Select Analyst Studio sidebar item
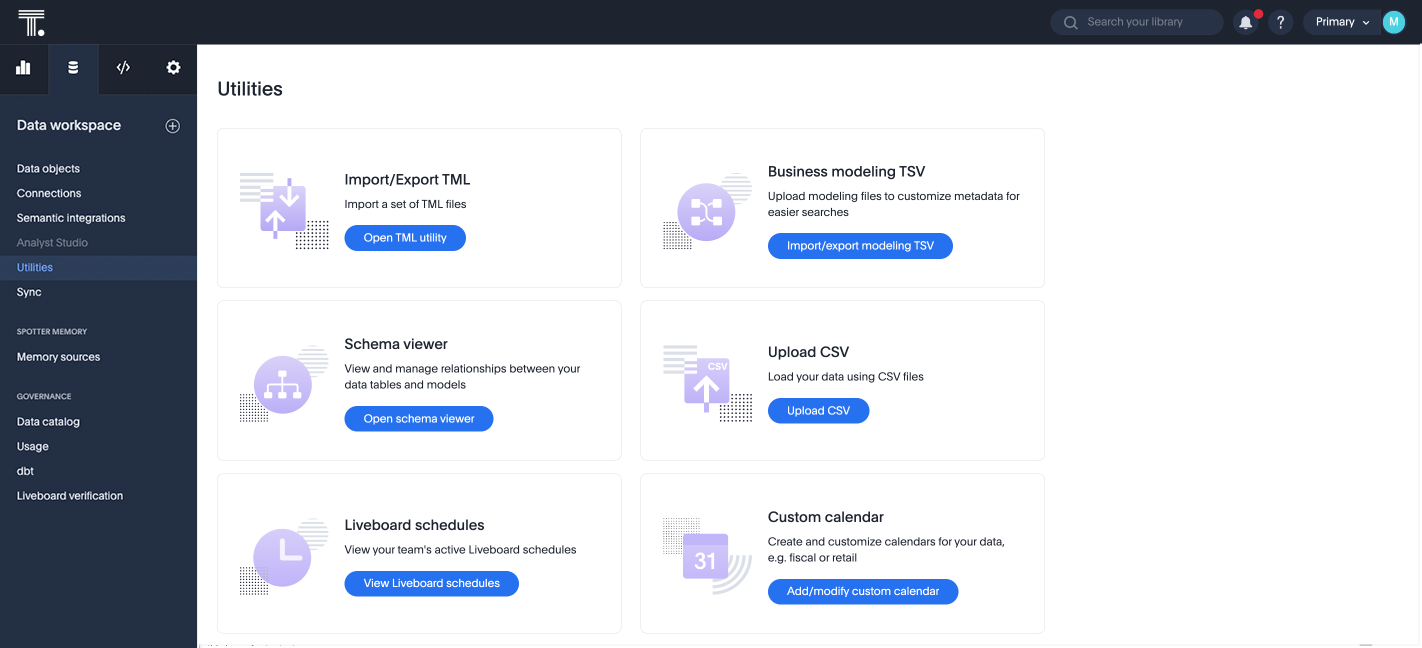The height and width of the screenshot is (648, 1422). [52, 243]
